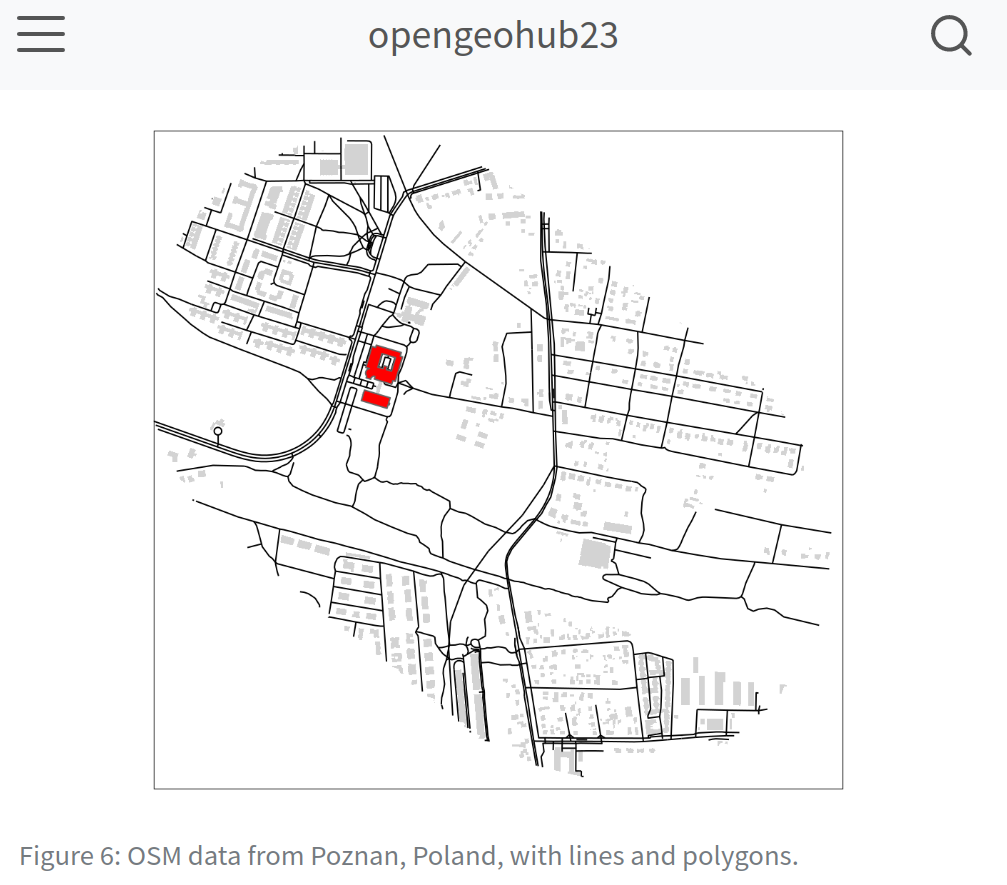The image size is (1007, 885).
Task: Open the opengeohub23 site title
Action: coord(493,35)
